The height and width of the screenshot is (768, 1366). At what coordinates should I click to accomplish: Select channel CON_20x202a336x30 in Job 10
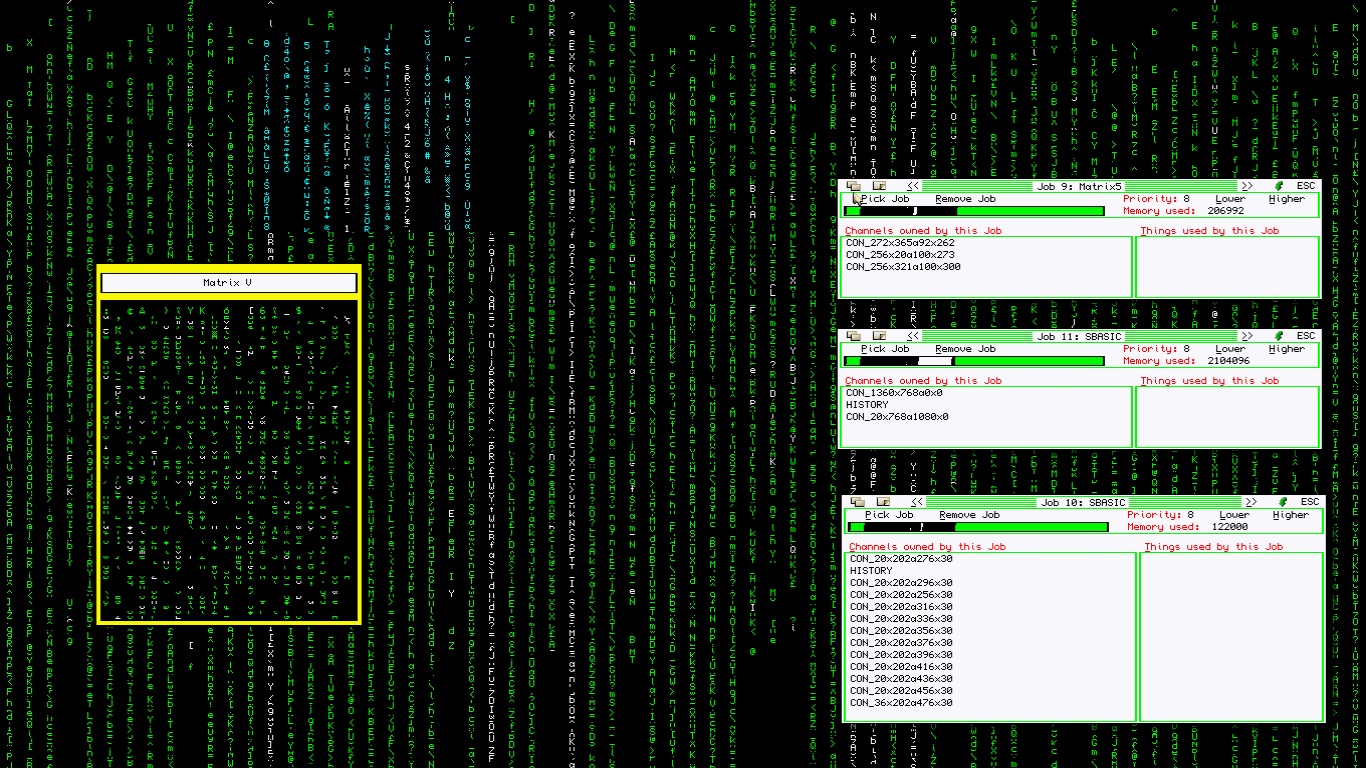tap(901, 619)
